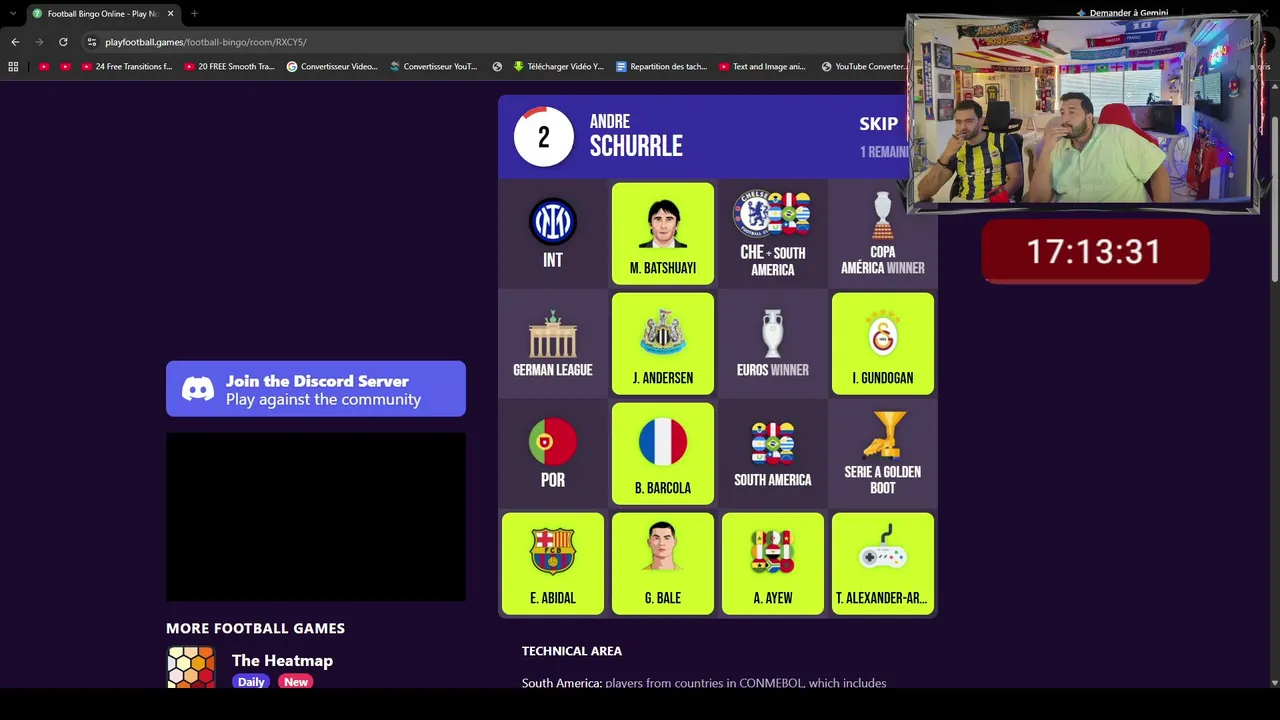1280x720 pixels.
Task: Click the webcam overlay of two streamers
Action: pyautogui.click(x=1082, y=113)
